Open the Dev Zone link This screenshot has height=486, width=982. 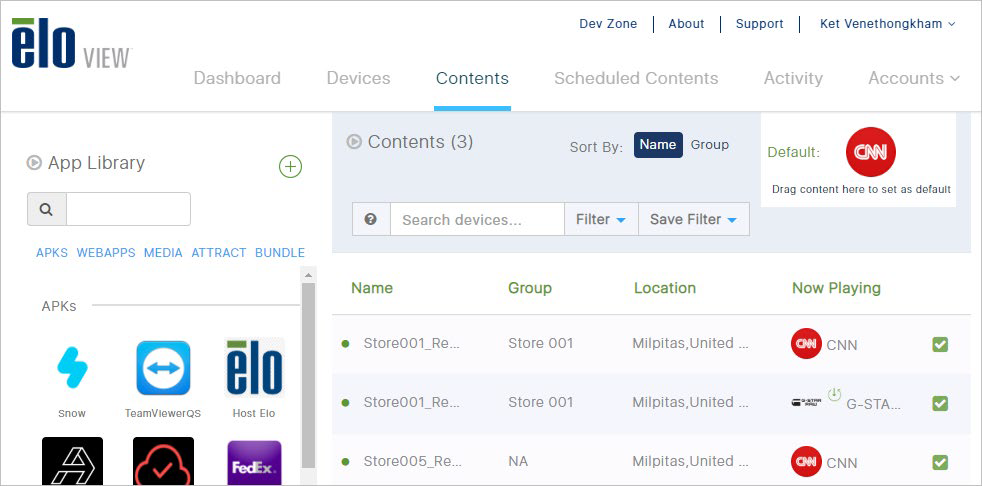coord(607,24)
